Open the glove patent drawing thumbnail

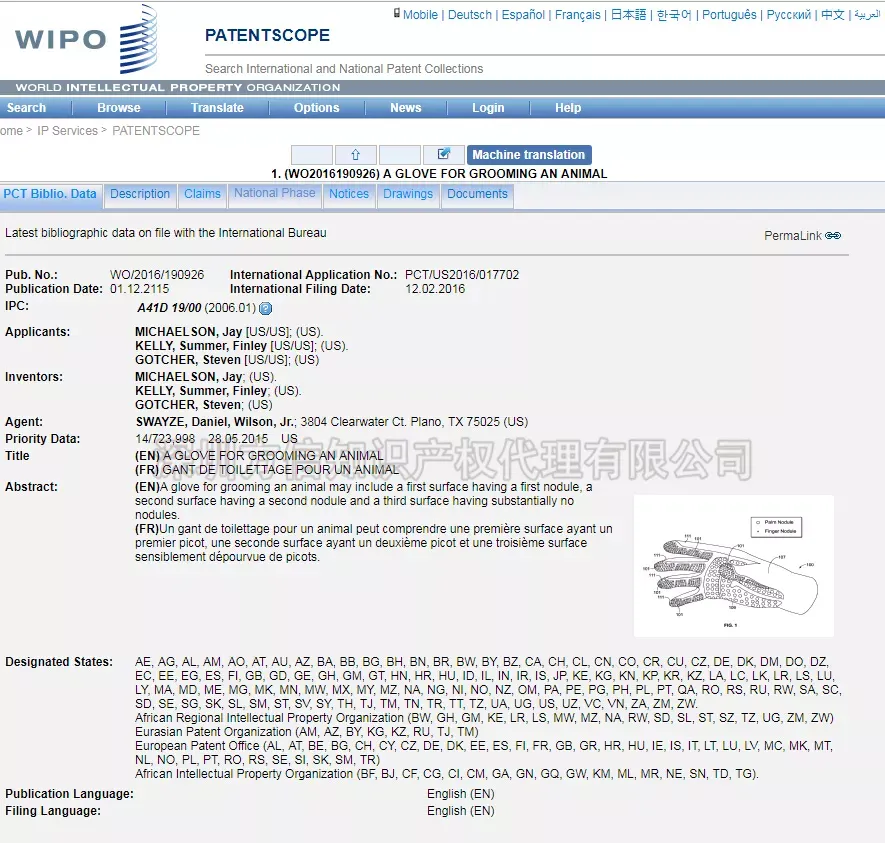pyautogui.click(x=734, y=566)
